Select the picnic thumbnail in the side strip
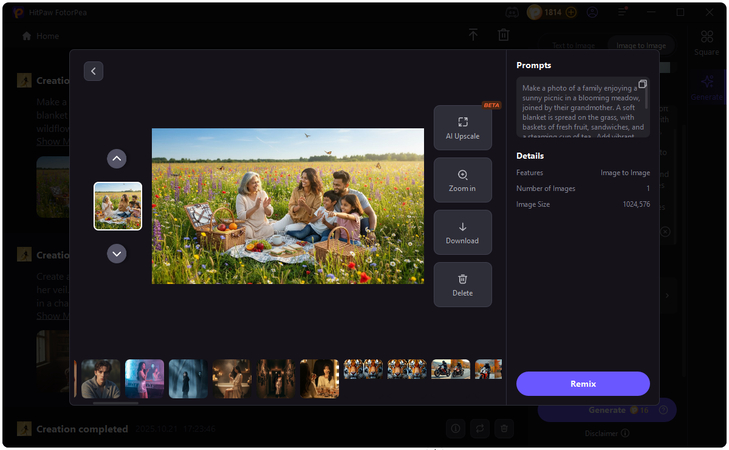The height and width of the screenshot is (450, 729). tap(118, 206)
